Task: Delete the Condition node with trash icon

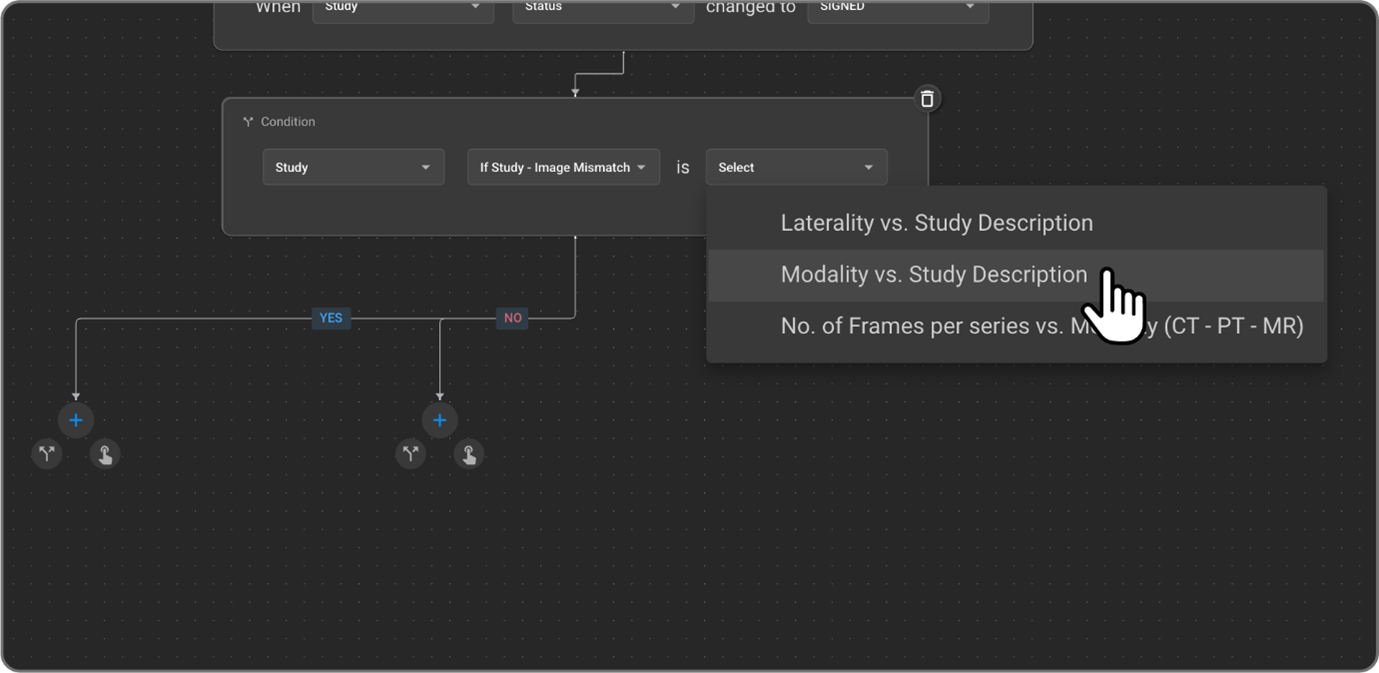Action: (927, 98)
